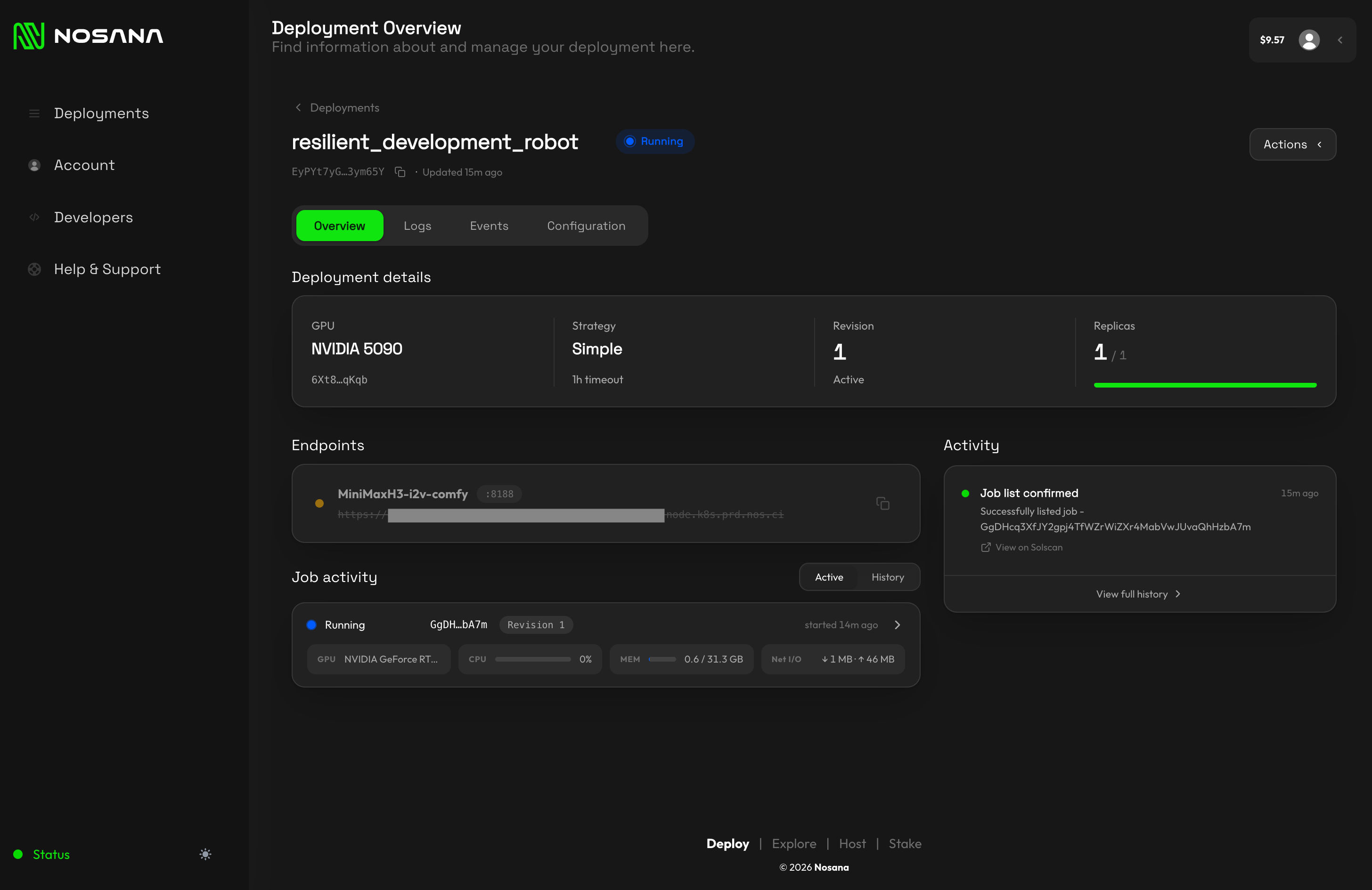Click the green Status dot indicator

point(18,854)
